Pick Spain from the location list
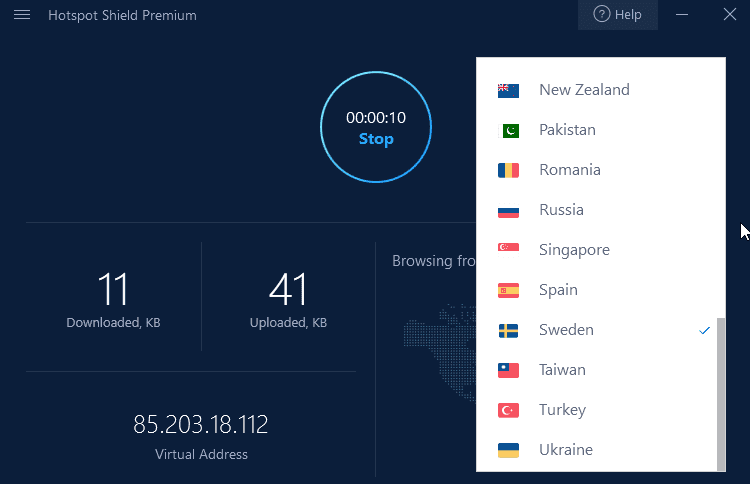The image size is (750, 484). click(600, 290)
